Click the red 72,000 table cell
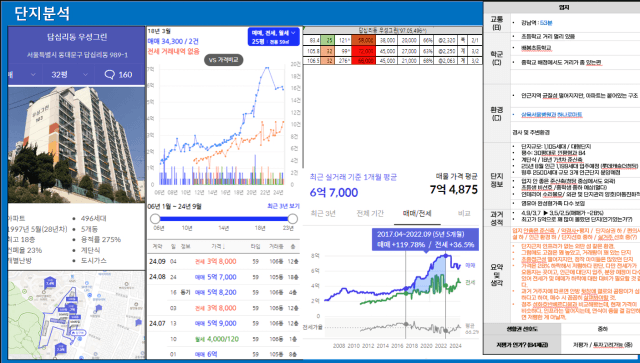Screen dimensions: 640x363 [363, 51]
